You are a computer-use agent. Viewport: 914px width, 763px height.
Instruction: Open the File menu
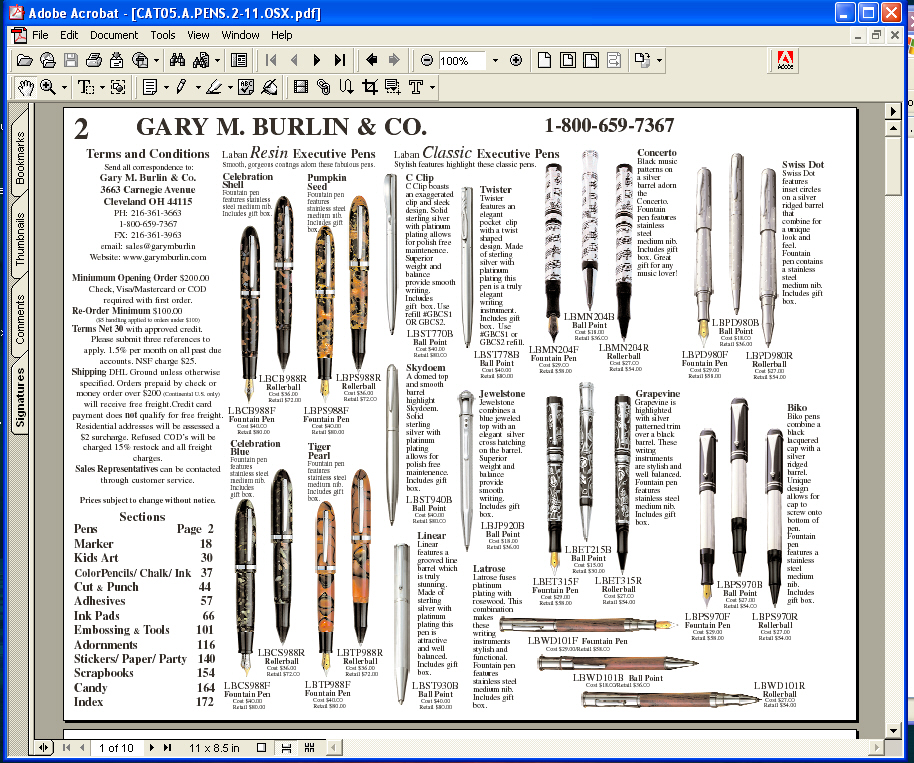coord(40,35)
